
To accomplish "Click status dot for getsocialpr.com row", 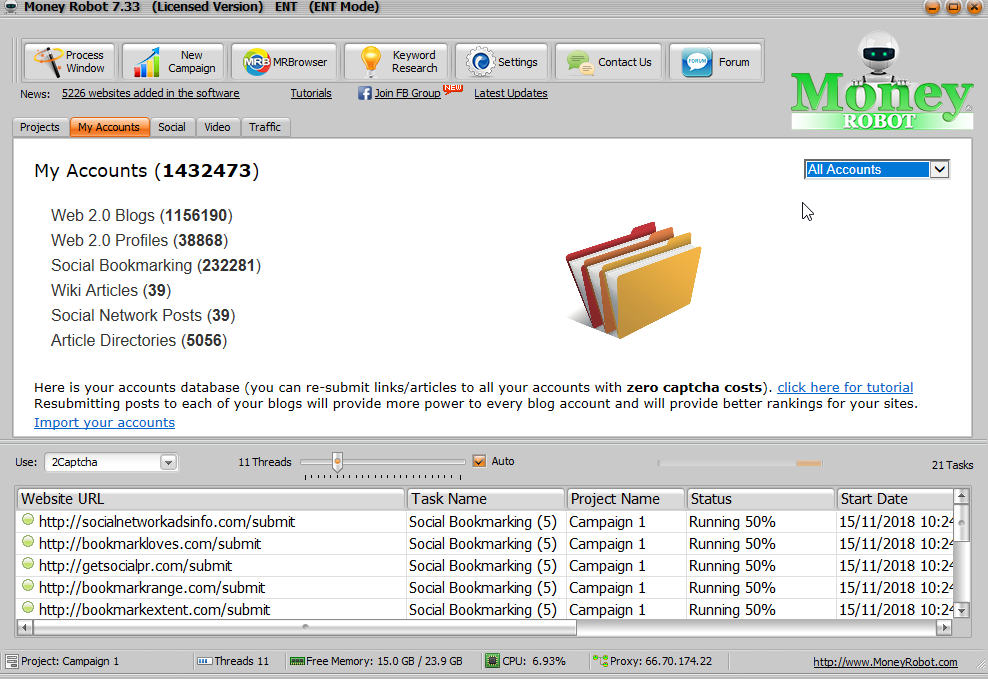I will point(28,564).
